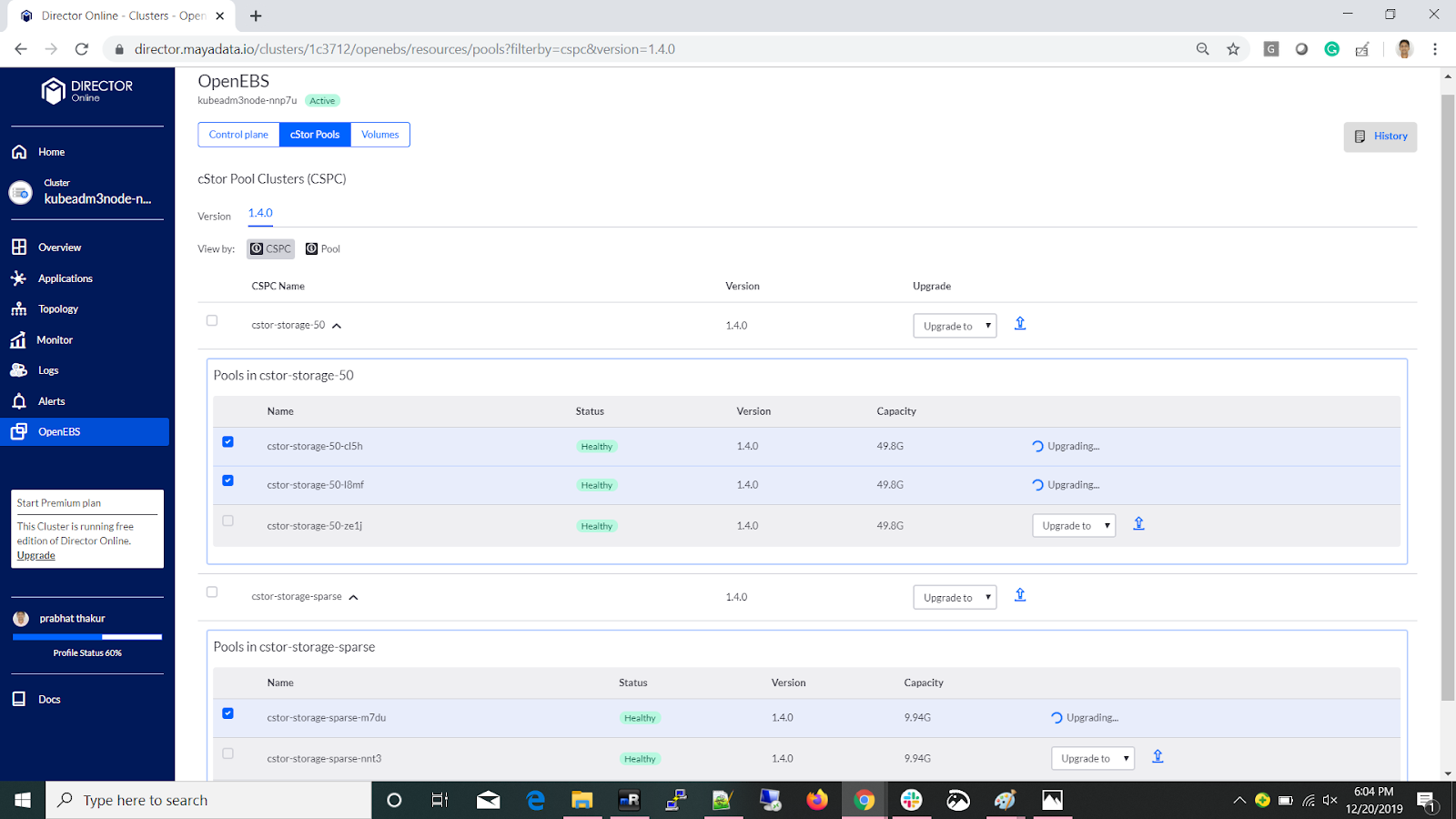Click upgrade arrow icon for cstor-storage-50-ze1j pool
This screenshot has width=1456, height=819.
1138,523
